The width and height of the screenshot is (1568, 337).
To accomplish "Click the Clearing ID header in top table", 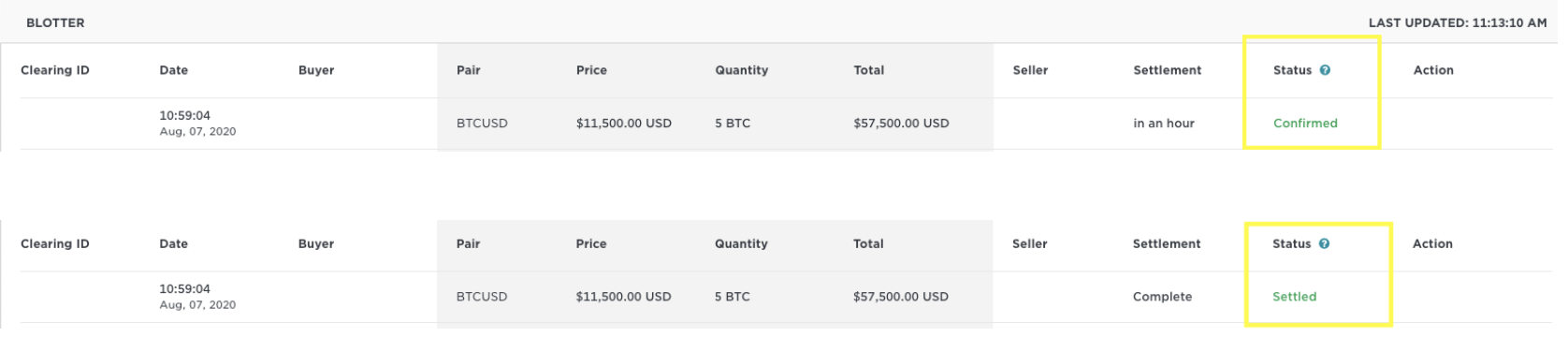I will pos(55,70).
